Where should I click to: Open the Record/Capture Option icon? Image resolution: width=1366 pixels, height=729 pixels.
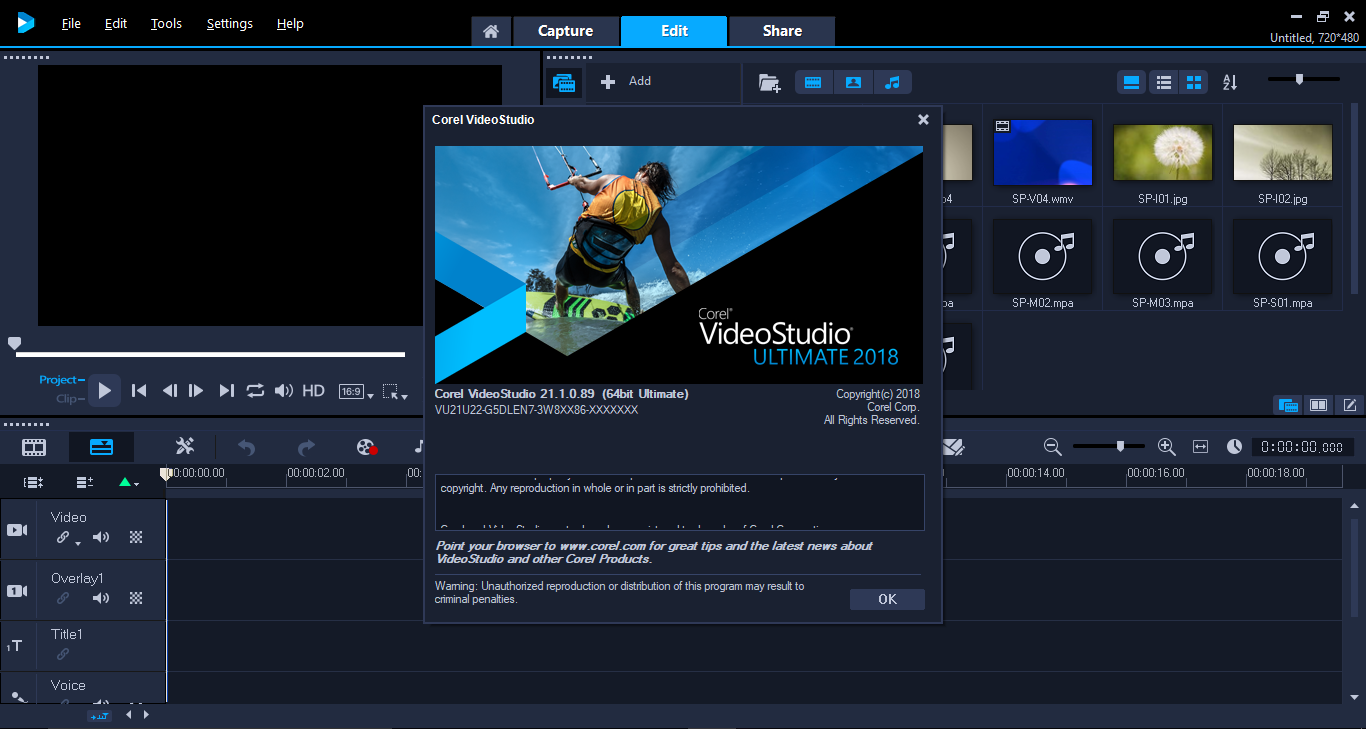click(x=367, y=447)
